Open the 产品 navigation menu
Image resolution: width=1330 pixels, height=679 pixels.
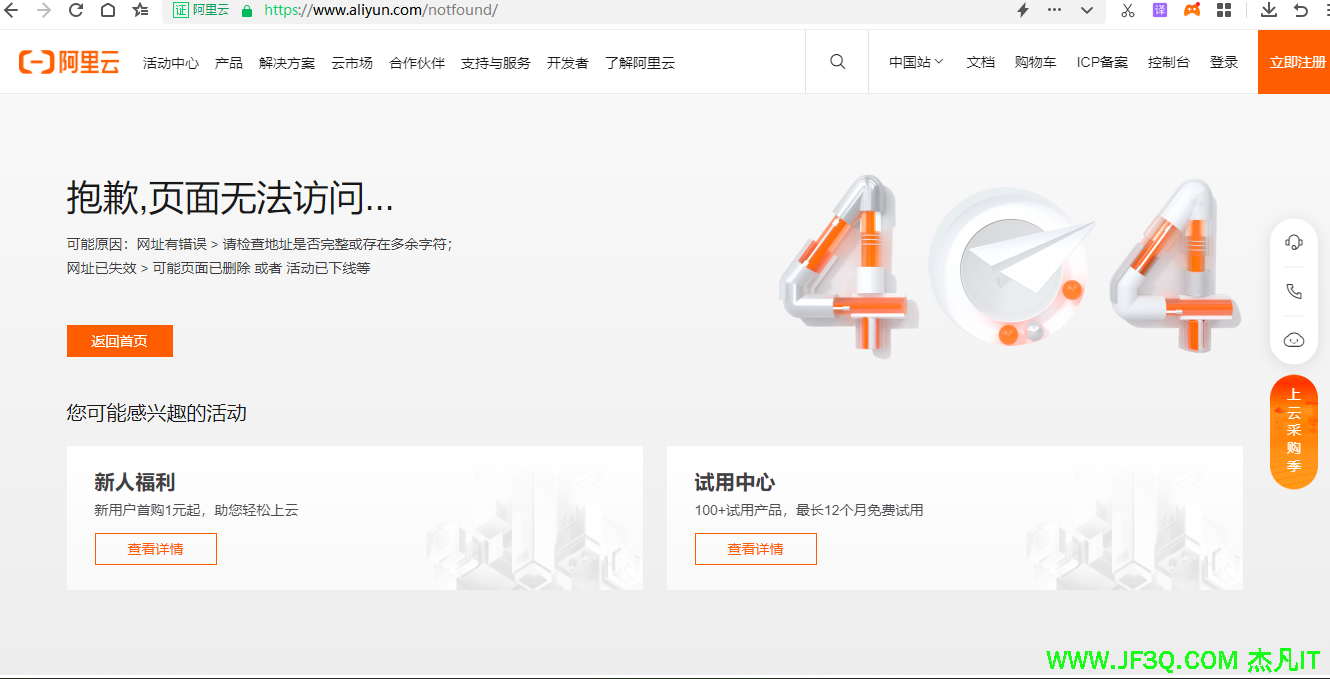(x=229, y=63)
